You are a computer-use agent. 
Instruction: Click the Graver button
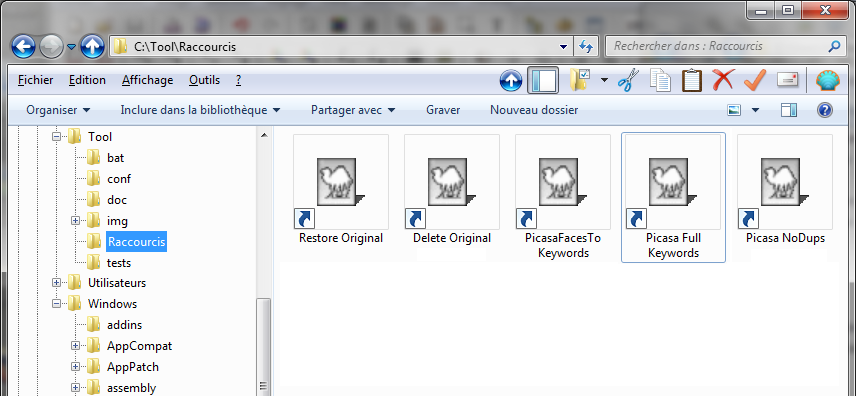443,110
